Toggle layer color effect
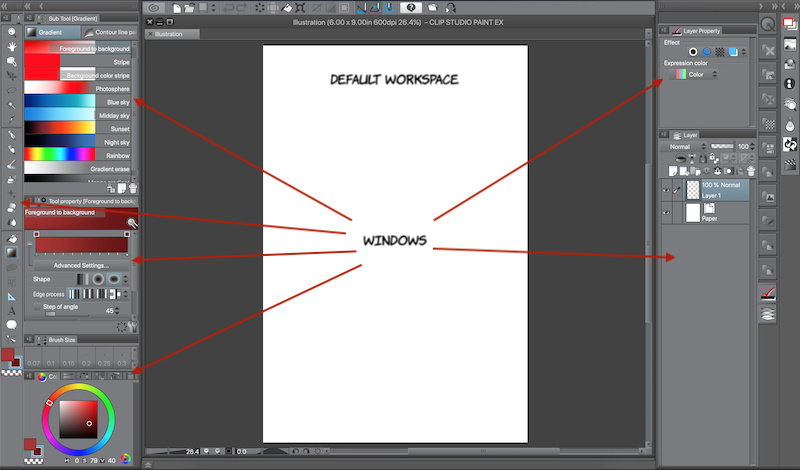 click(x=733, y=52)
